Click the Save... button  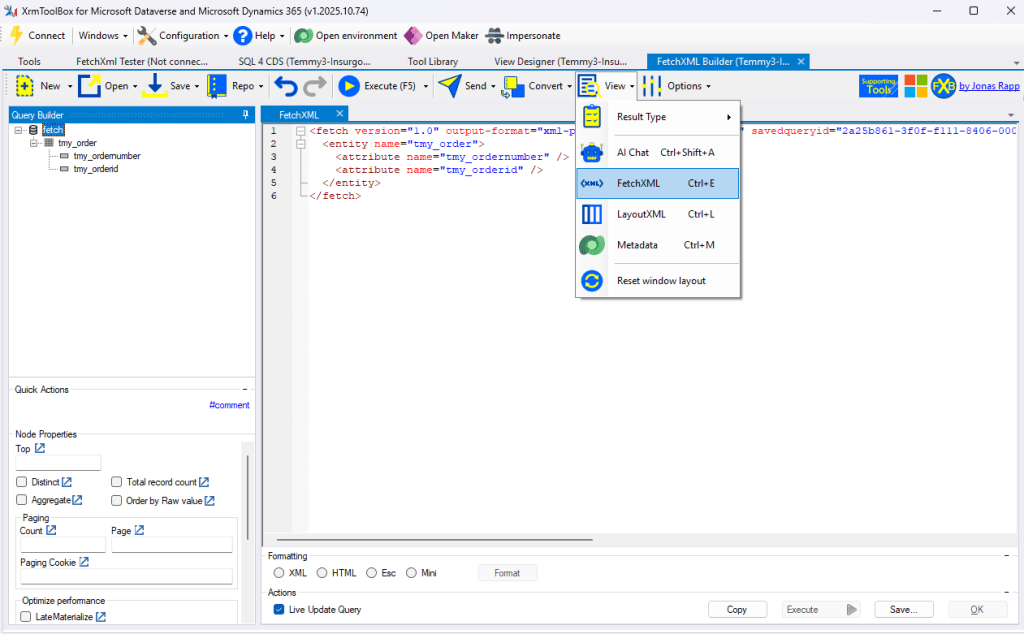[x=903, y=609]
